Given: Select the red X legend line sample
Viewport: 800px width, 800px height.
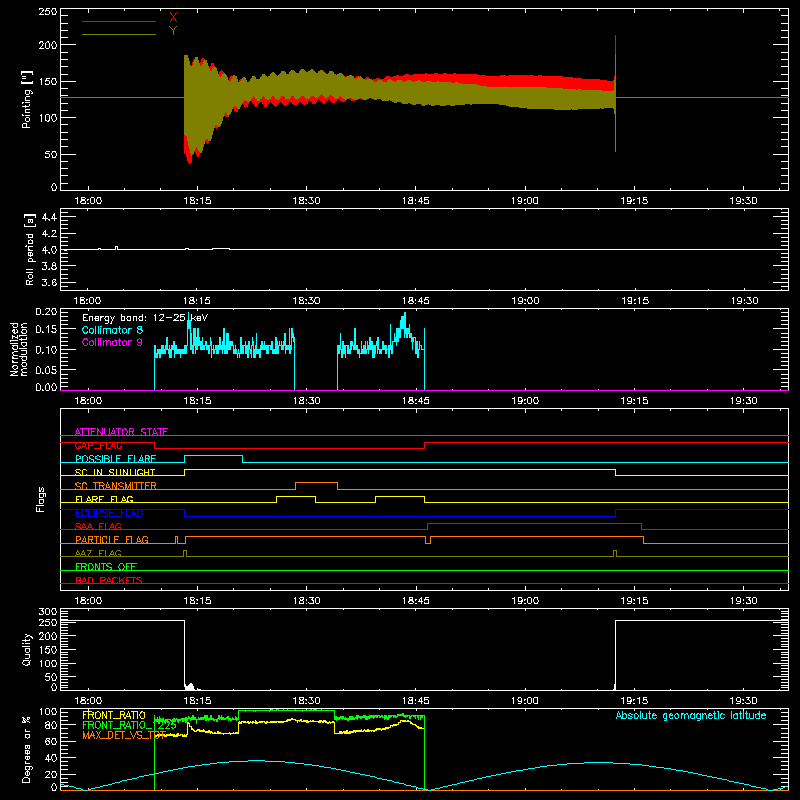Looking at the screenshot, I should point(119,21).
